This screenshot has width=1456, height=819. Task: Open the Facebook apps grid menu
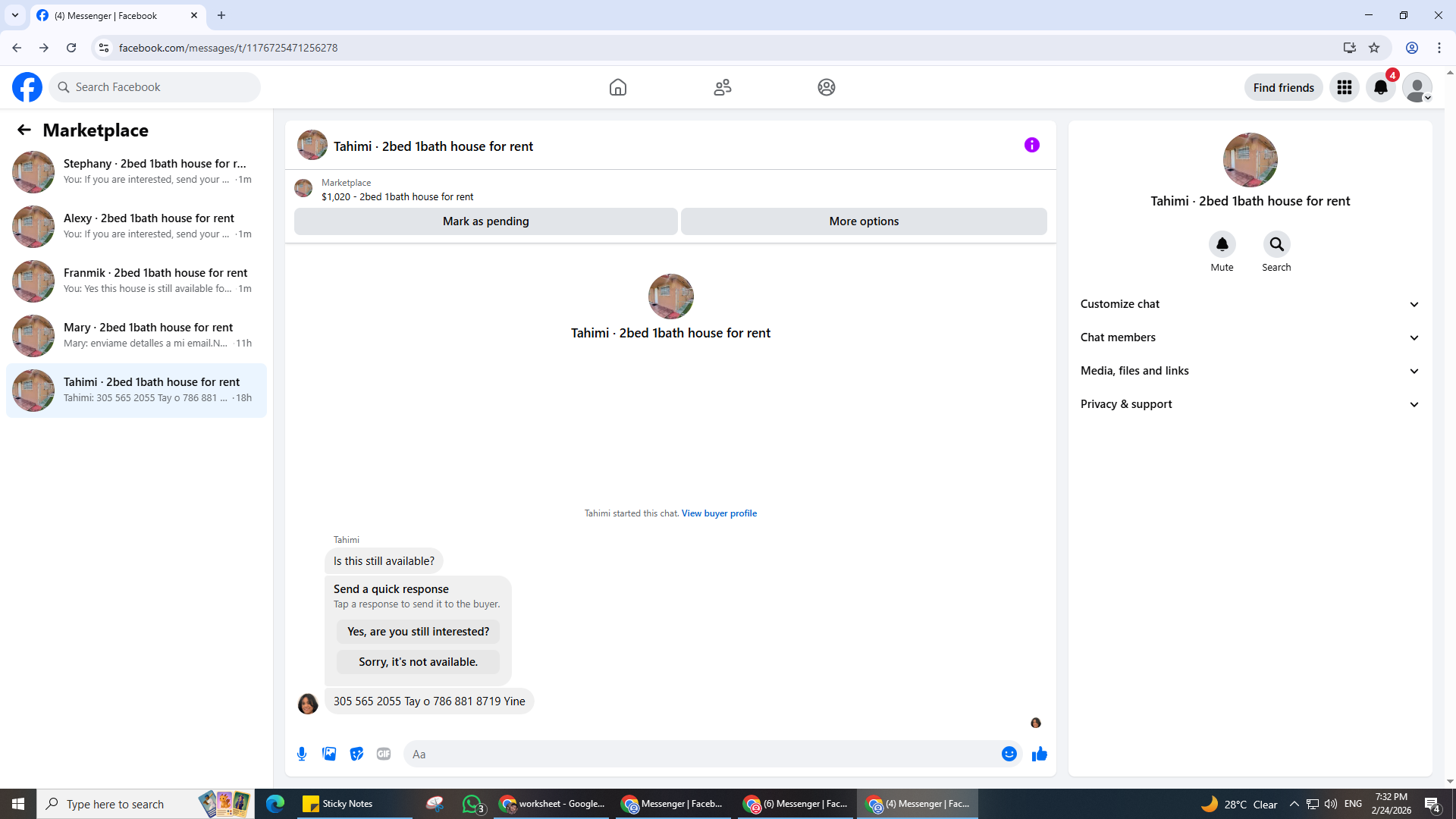click(x=1344, y=87)
